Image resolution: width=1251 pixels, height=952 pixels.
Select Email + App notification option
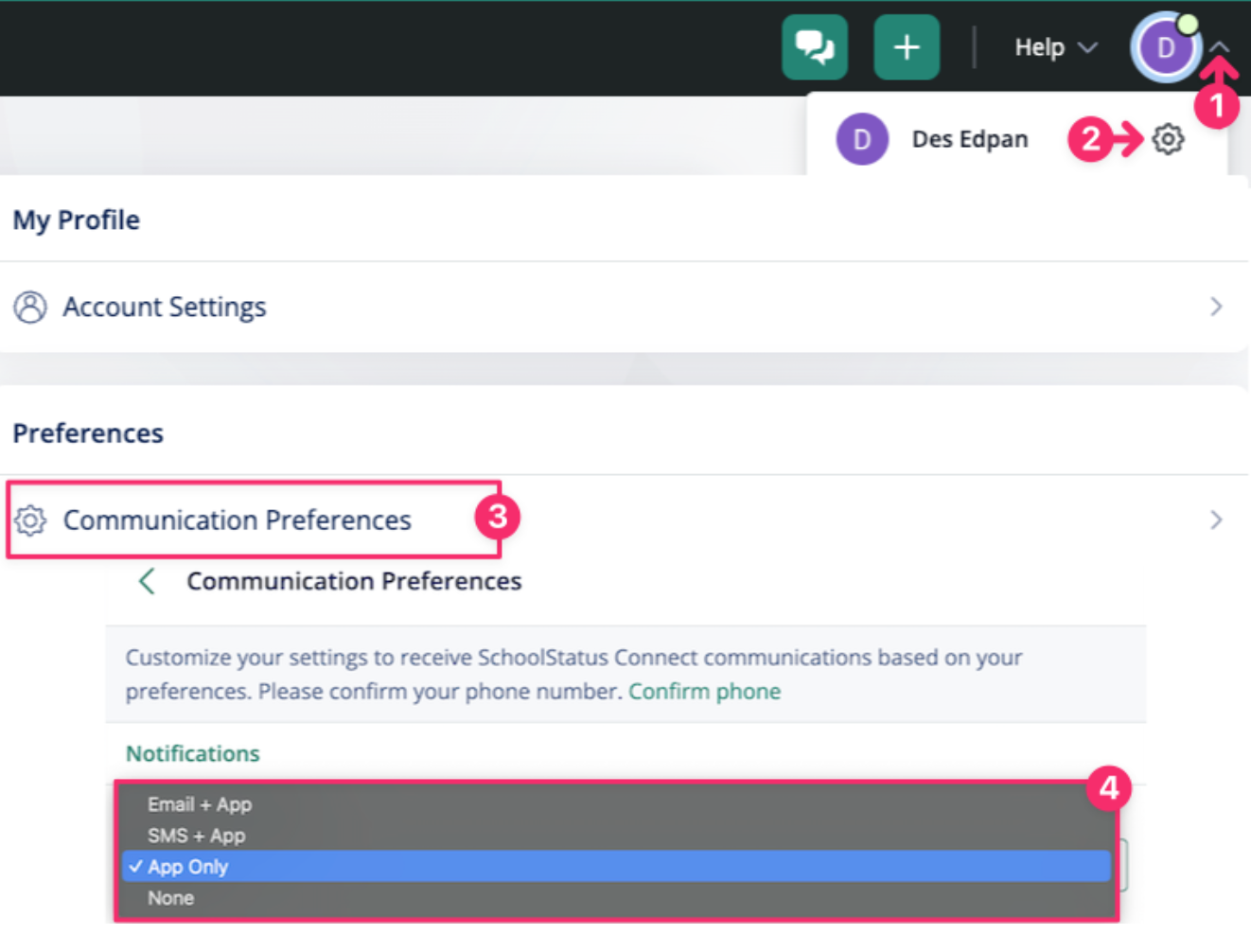coord(200,804)
